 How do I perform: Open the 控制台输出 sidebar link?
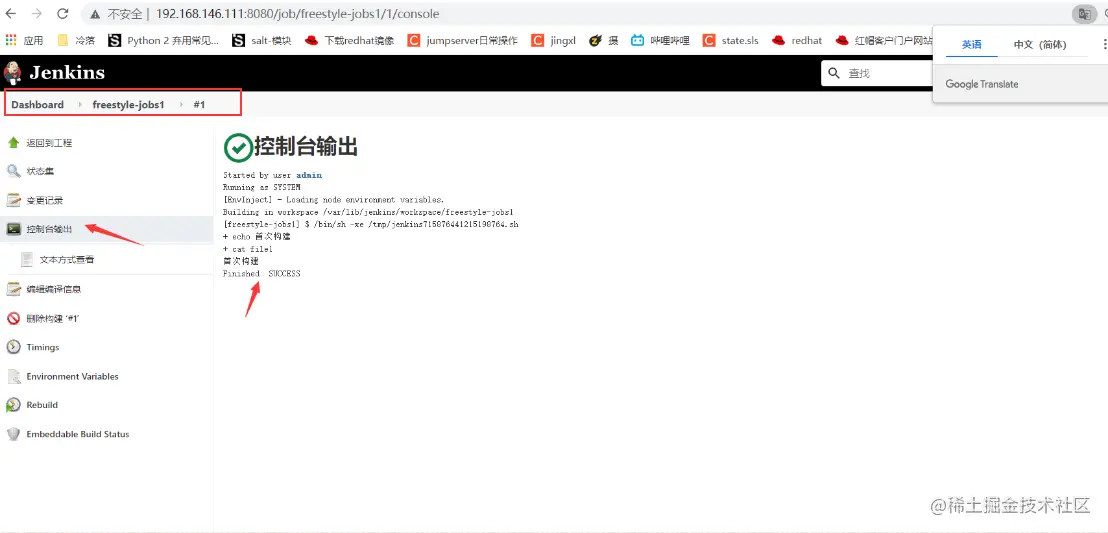(x=49, y=229)
